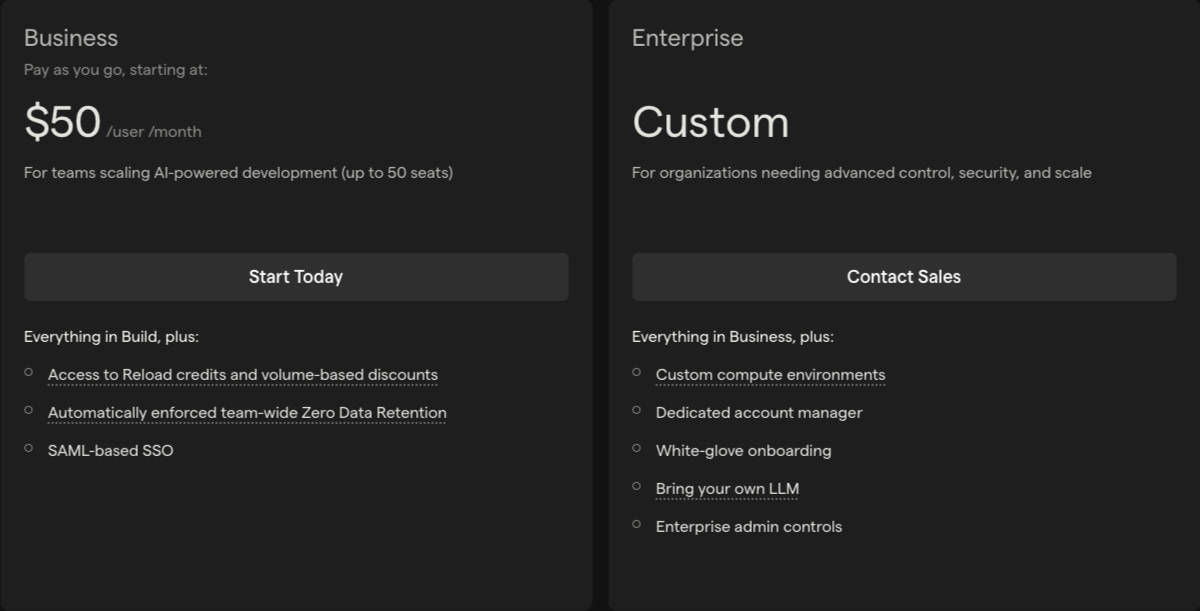Select the SAML-based SSO feature text
This screenshot has width=1200, height=611.
110,451
